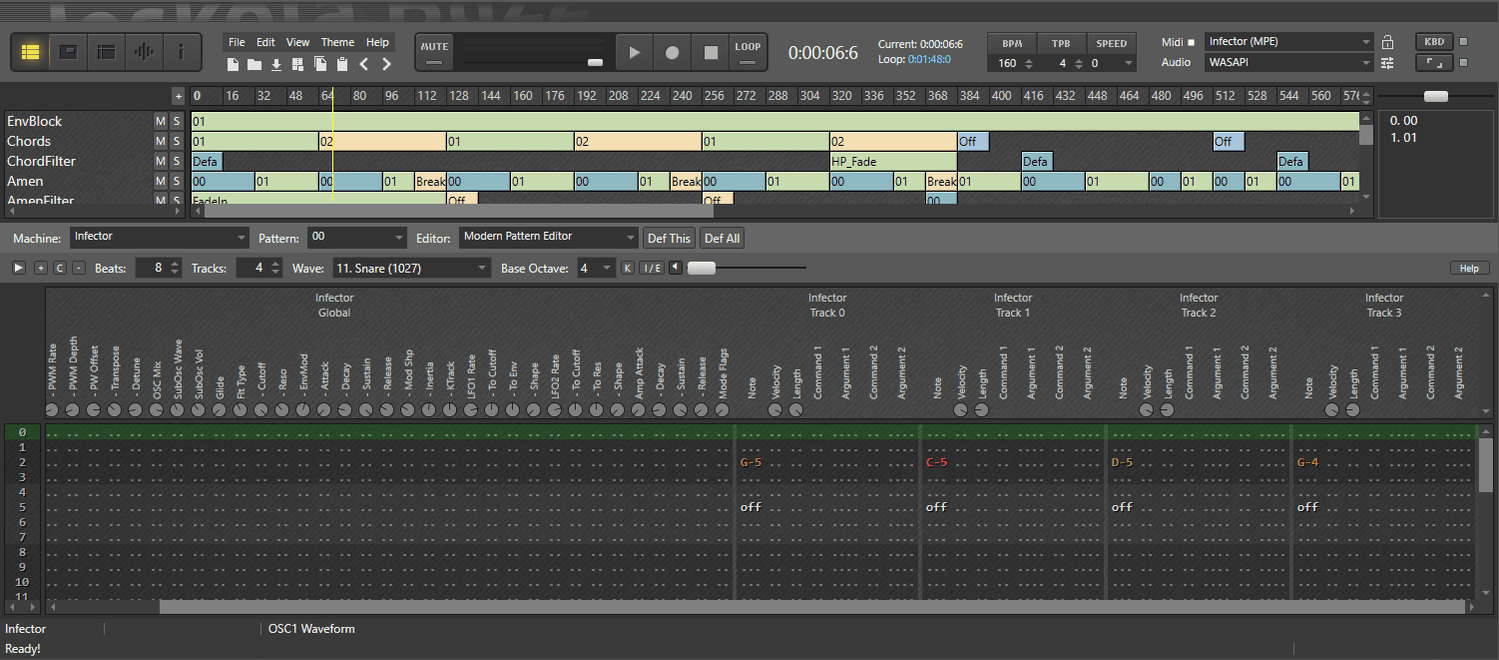
Task: Open a file using folder icon
Action: (x=254, y=64)
